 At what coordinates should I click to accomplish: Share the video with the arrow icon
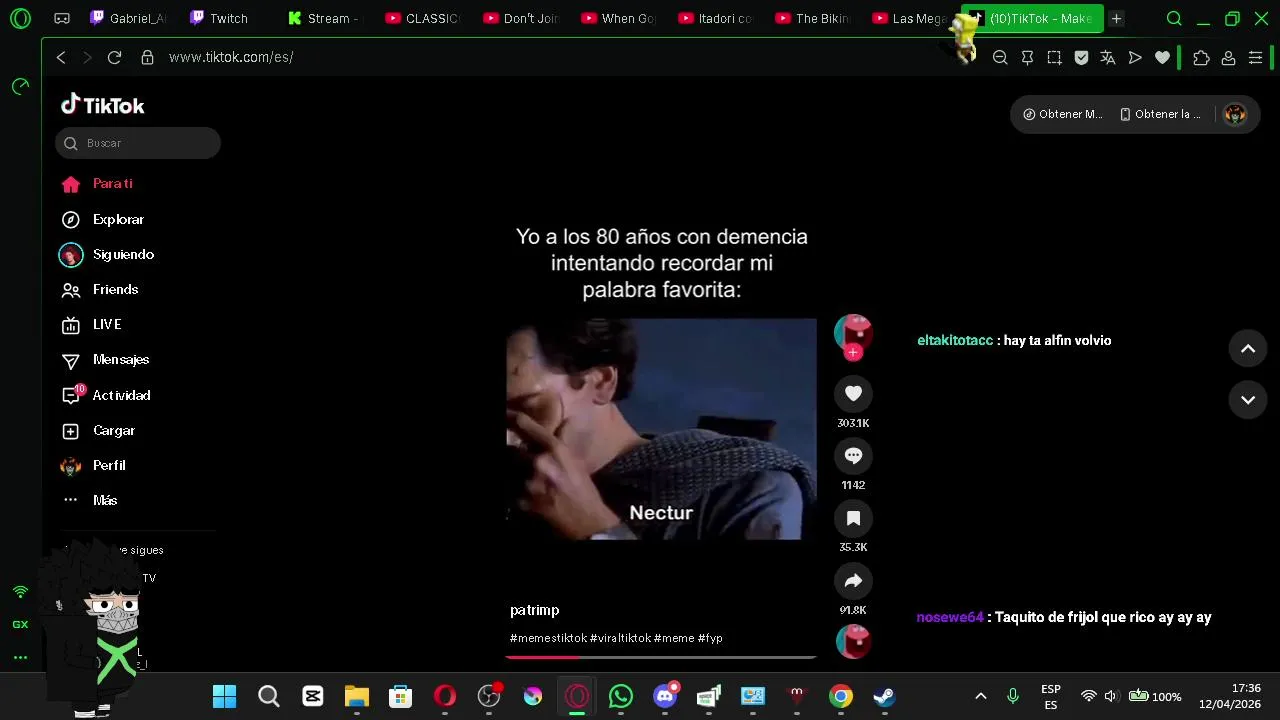(x=853, y=581)
